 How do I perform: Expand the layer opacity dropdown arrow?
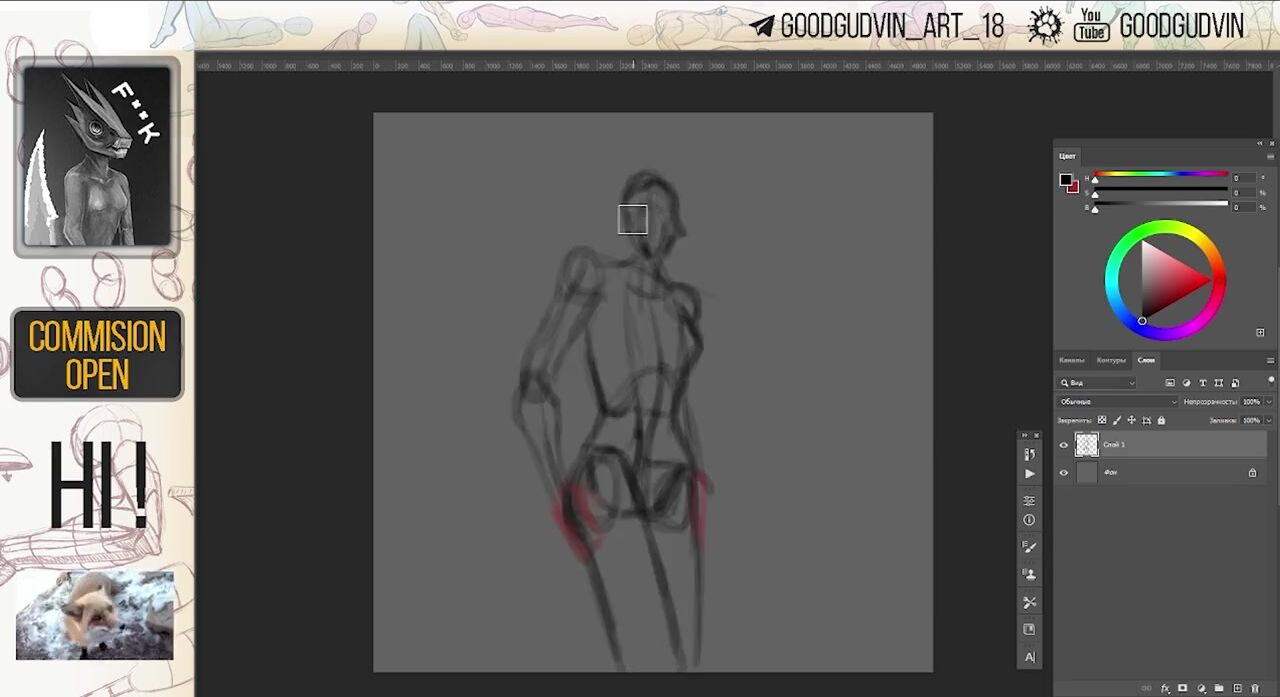click(x=1269, y=402)
